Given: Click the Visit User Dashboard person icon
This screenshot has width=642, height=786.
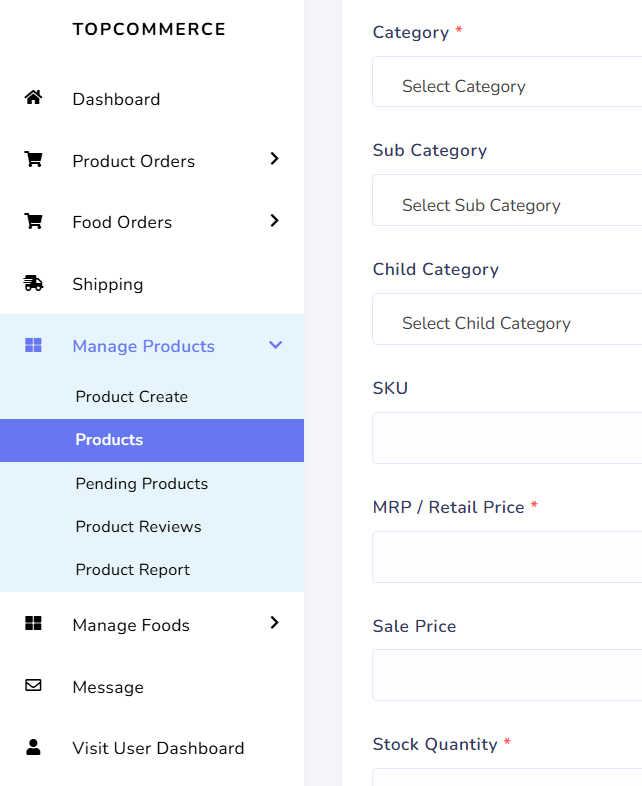Looking at the screenshot, I should (x=34, y=747).
